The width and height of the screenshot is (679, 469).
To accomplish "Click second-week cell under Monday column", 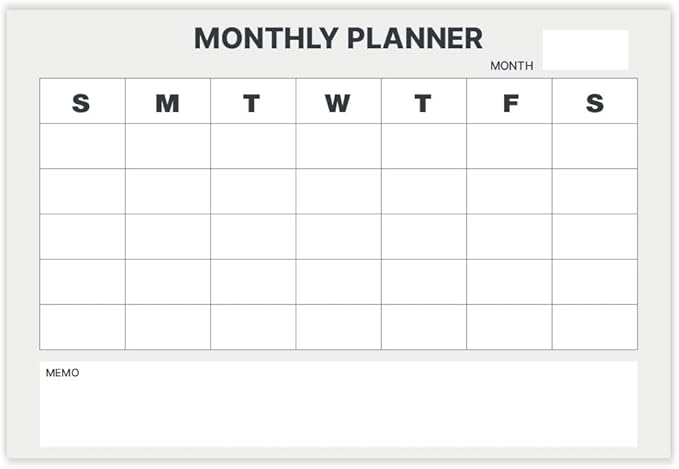I will point(167,191).
